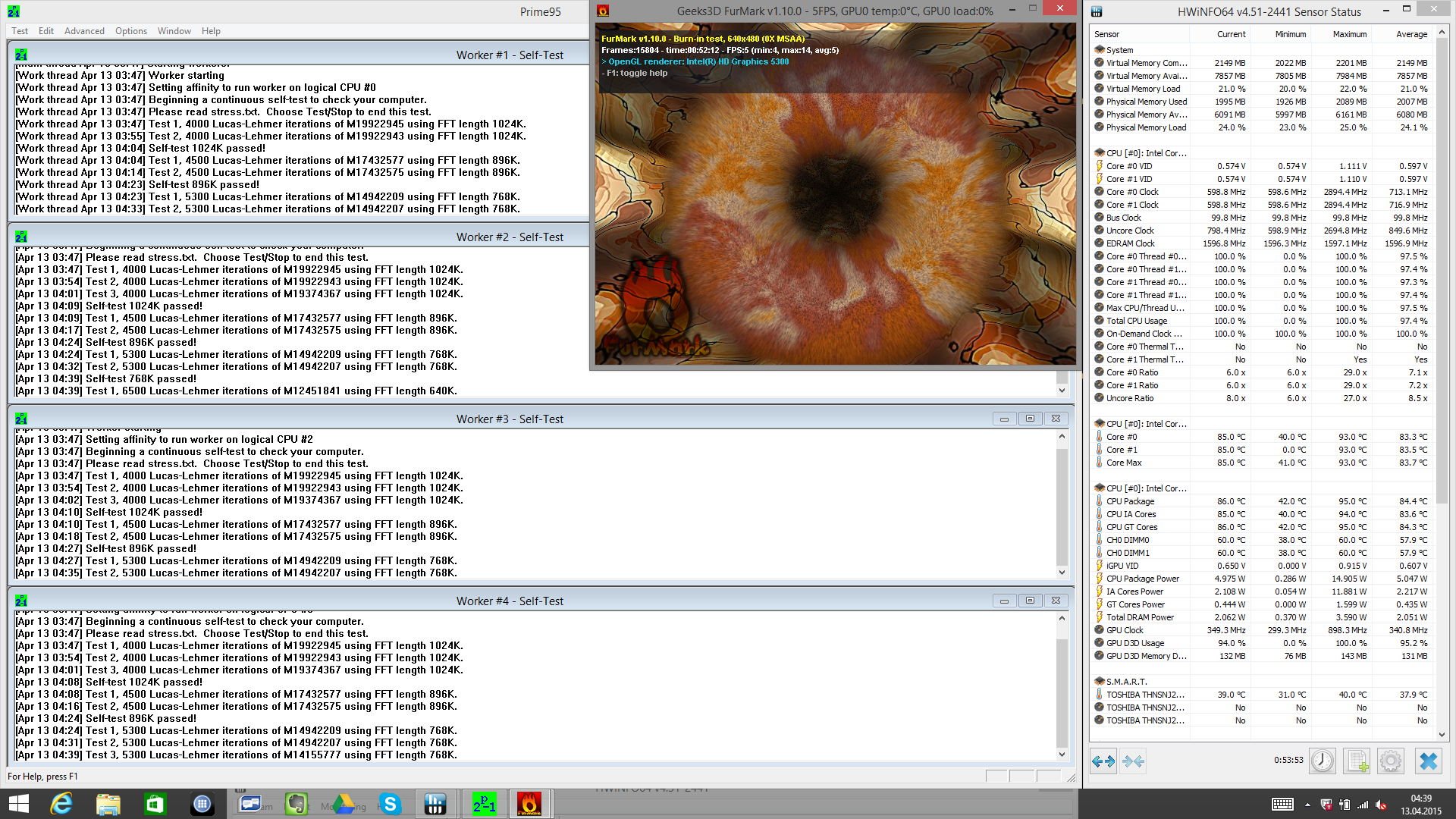Show hidden system tray icons
The image size is (1456, 819).
tap(1307, 805)
